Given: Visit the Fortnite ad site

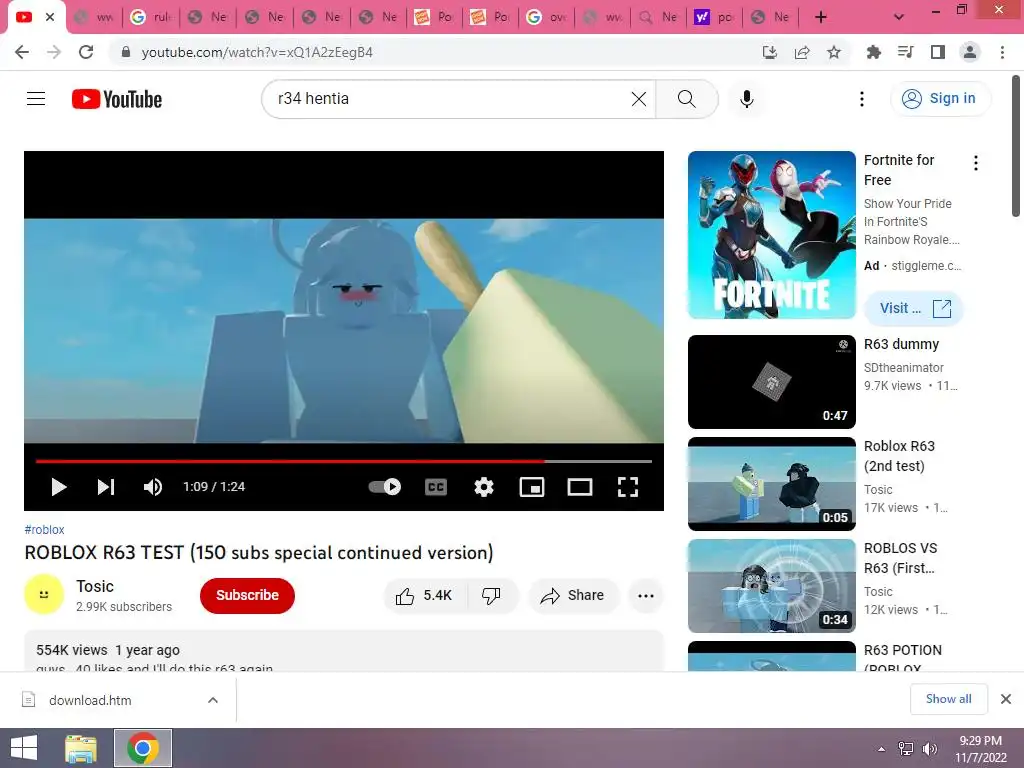Looking at the screenshot, I should [x=914, y=308].
